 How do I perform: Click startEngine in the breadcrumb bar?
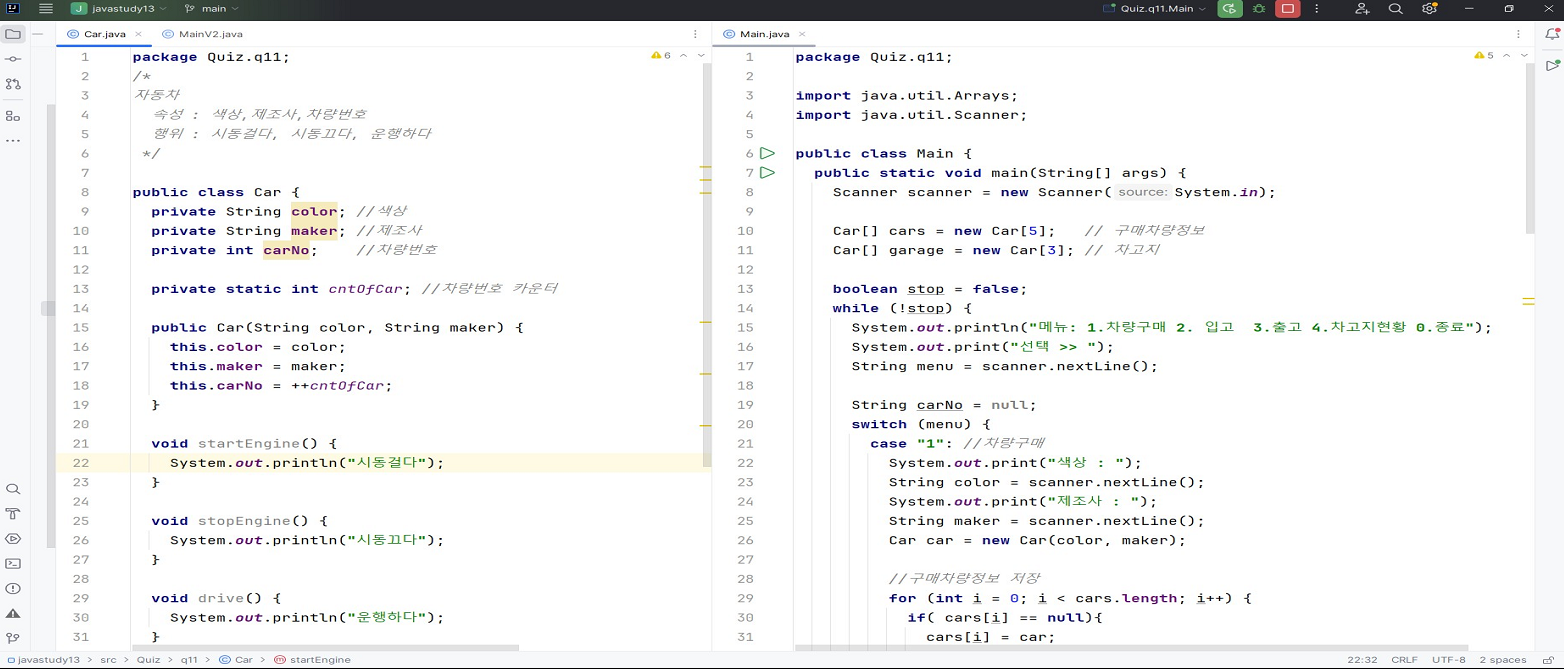pos(311,660)
